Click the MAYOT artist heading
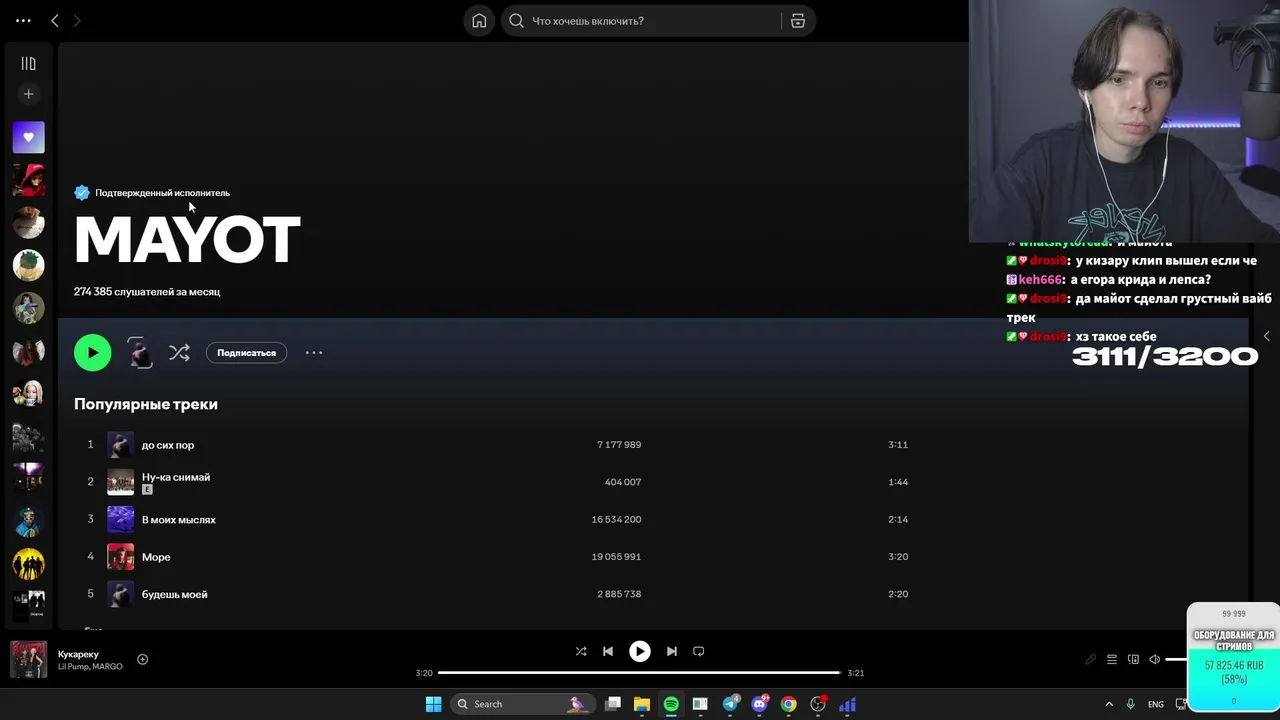Viewport: 1280px width, 720px height. coord(187,240)
